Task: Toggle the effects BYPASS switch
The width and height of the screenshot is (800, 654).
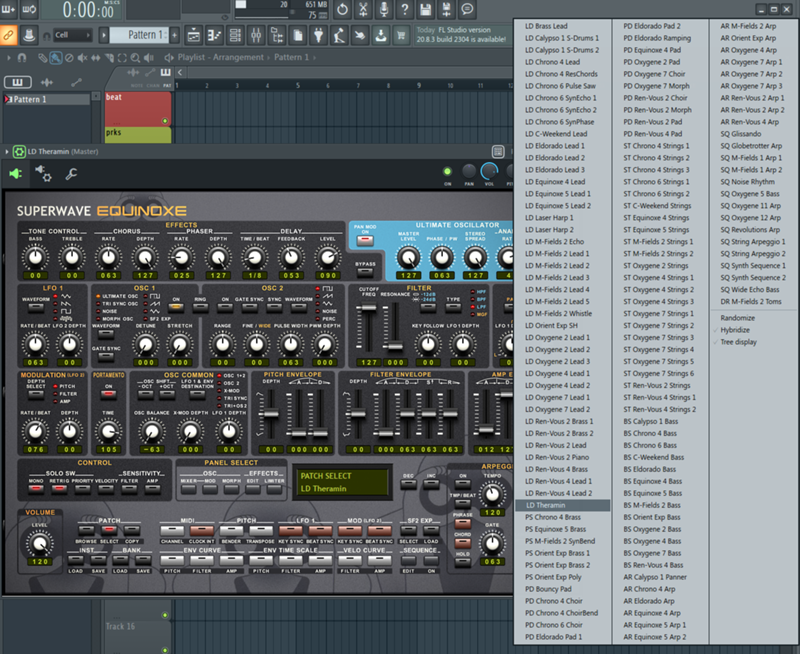Action: pyautogui.click(x=365, y=272)
